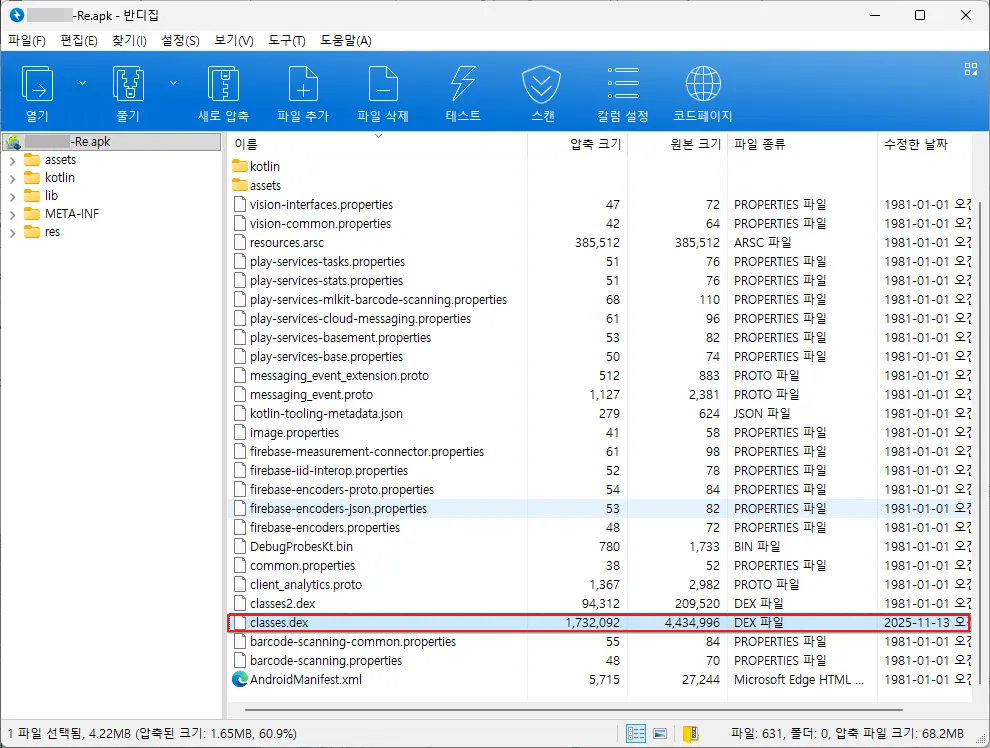This screenshot has width=990, height=748.
Task: Select image.properties file
Action: (x=294, y=432)
